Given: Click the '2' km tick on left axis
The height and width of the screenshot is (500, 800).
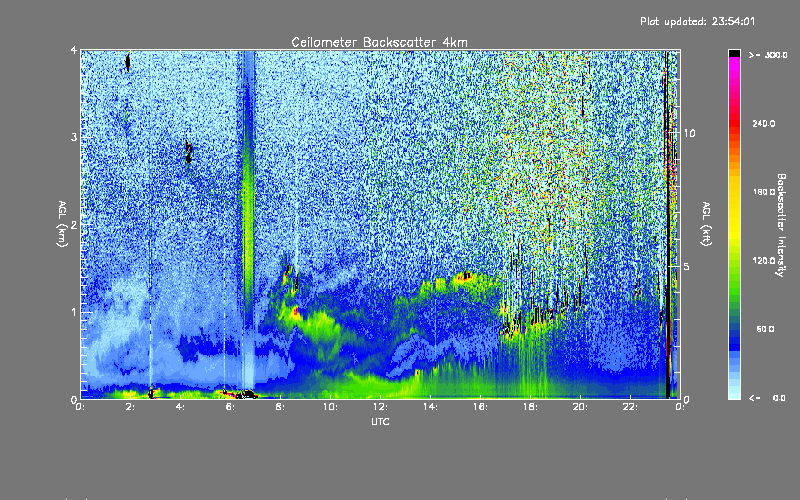Looking at the screenshot, I should coord(74,224).
